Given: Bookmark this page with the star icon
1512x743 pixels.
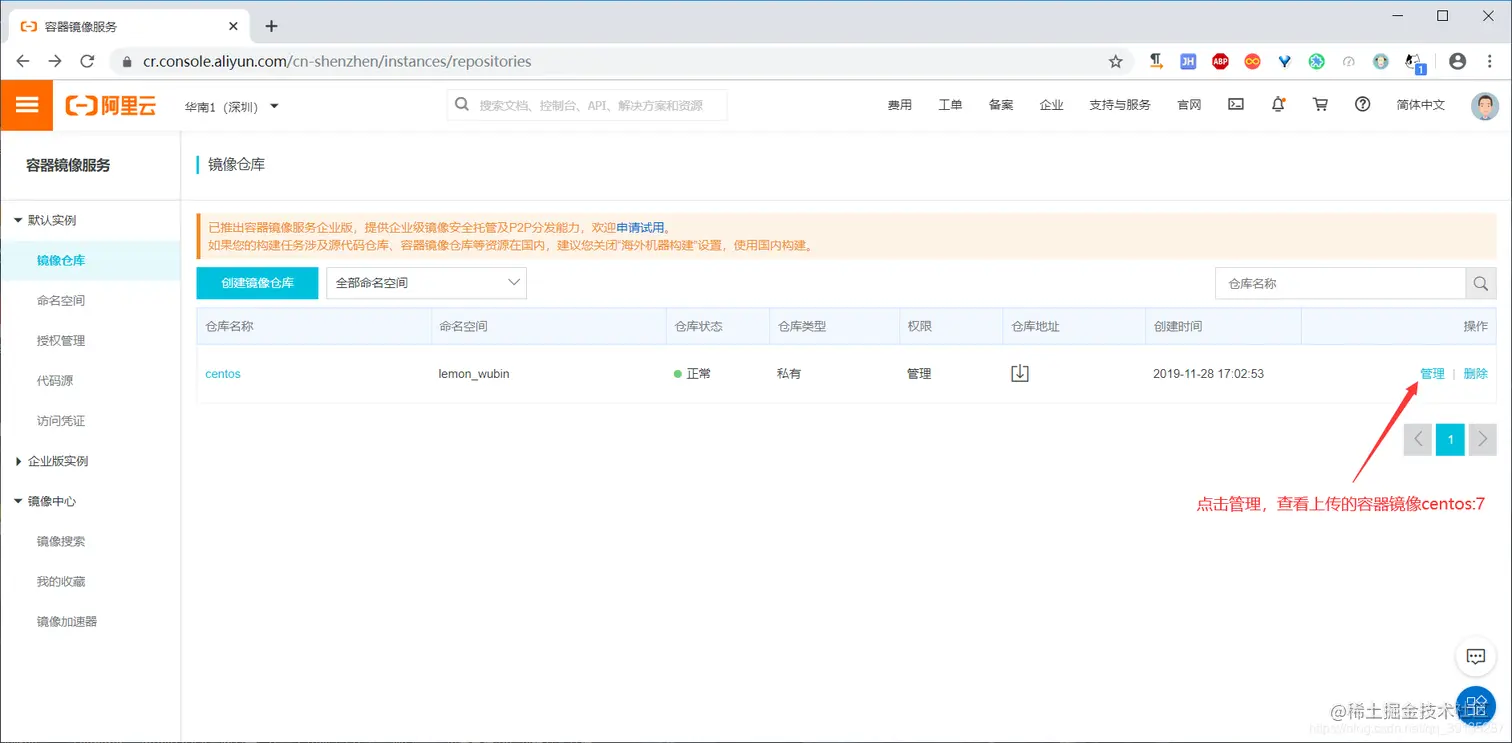Looking at the screenshot, I should 1116,61.
